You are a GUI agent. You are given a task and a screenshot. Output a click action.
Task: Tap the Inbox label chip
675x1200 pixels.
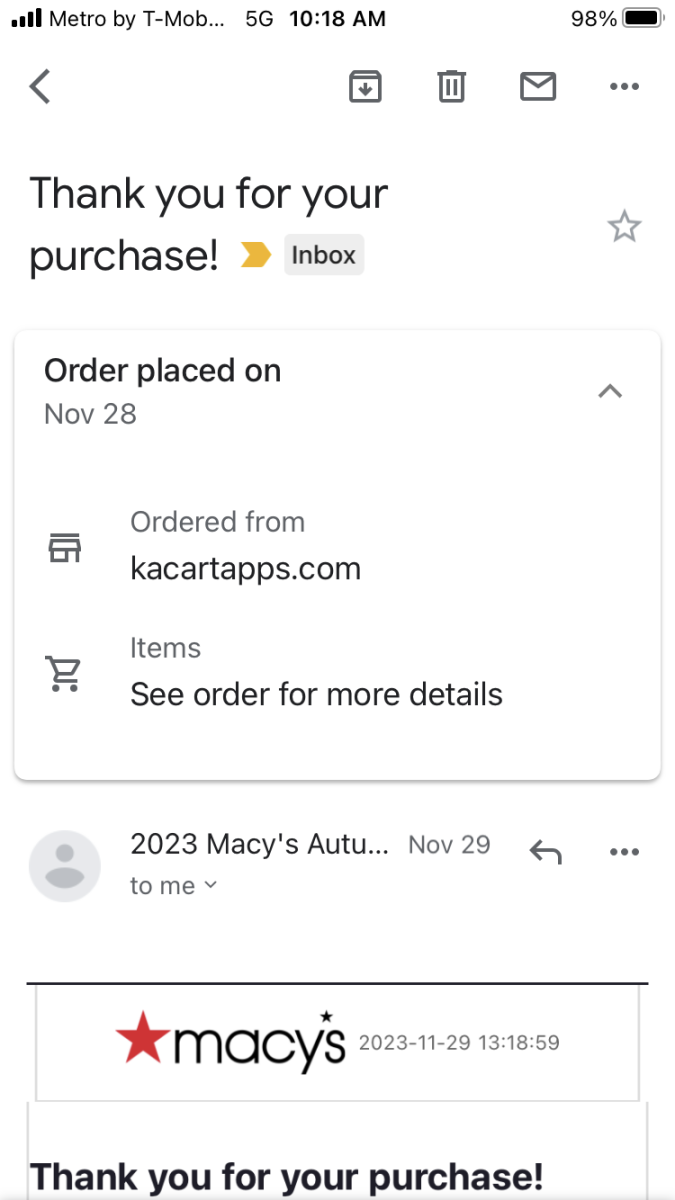tap(323, 255)
